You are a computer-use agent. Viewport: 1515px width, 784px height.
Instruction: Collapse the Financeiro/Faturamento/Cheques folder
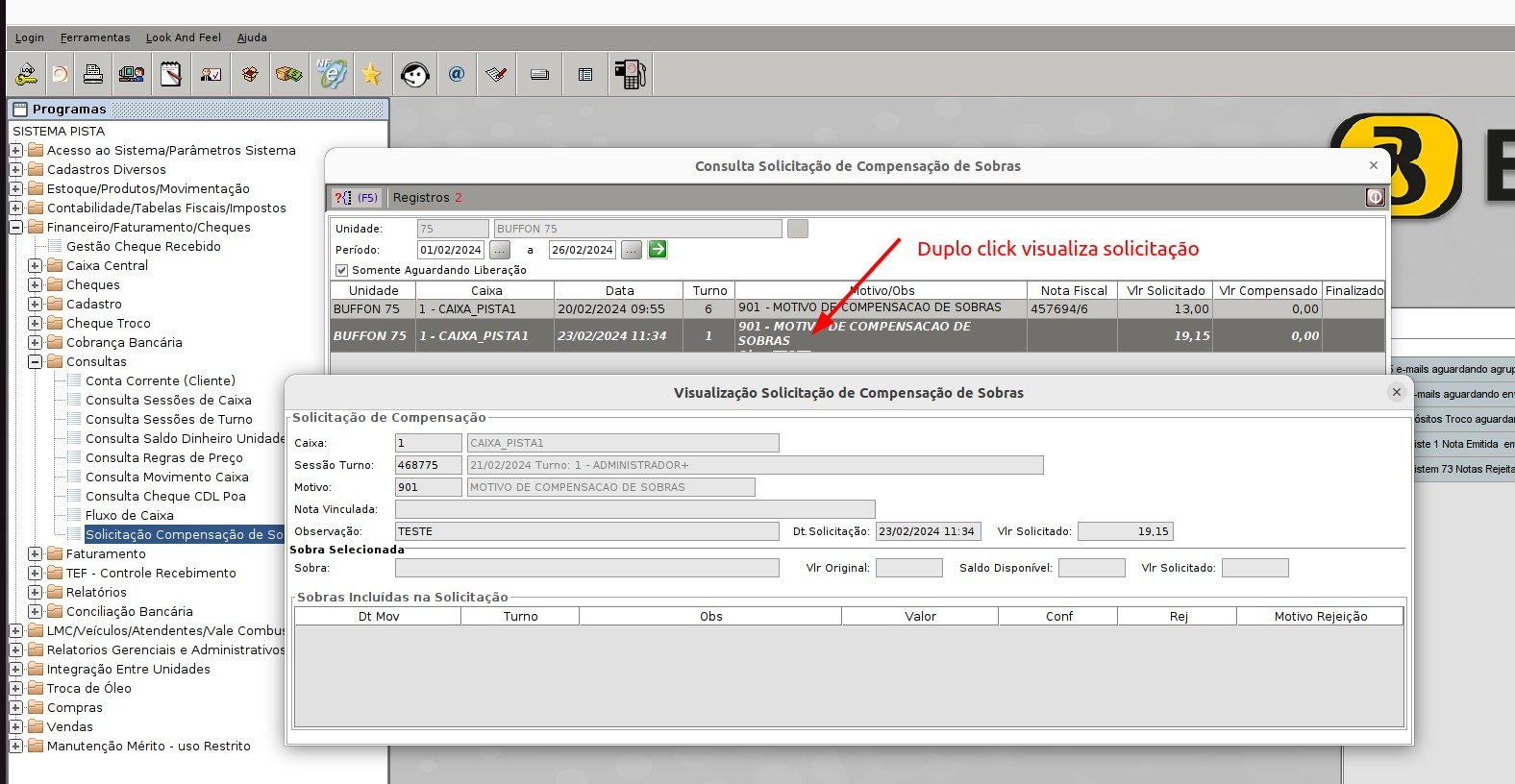point(16,228)
